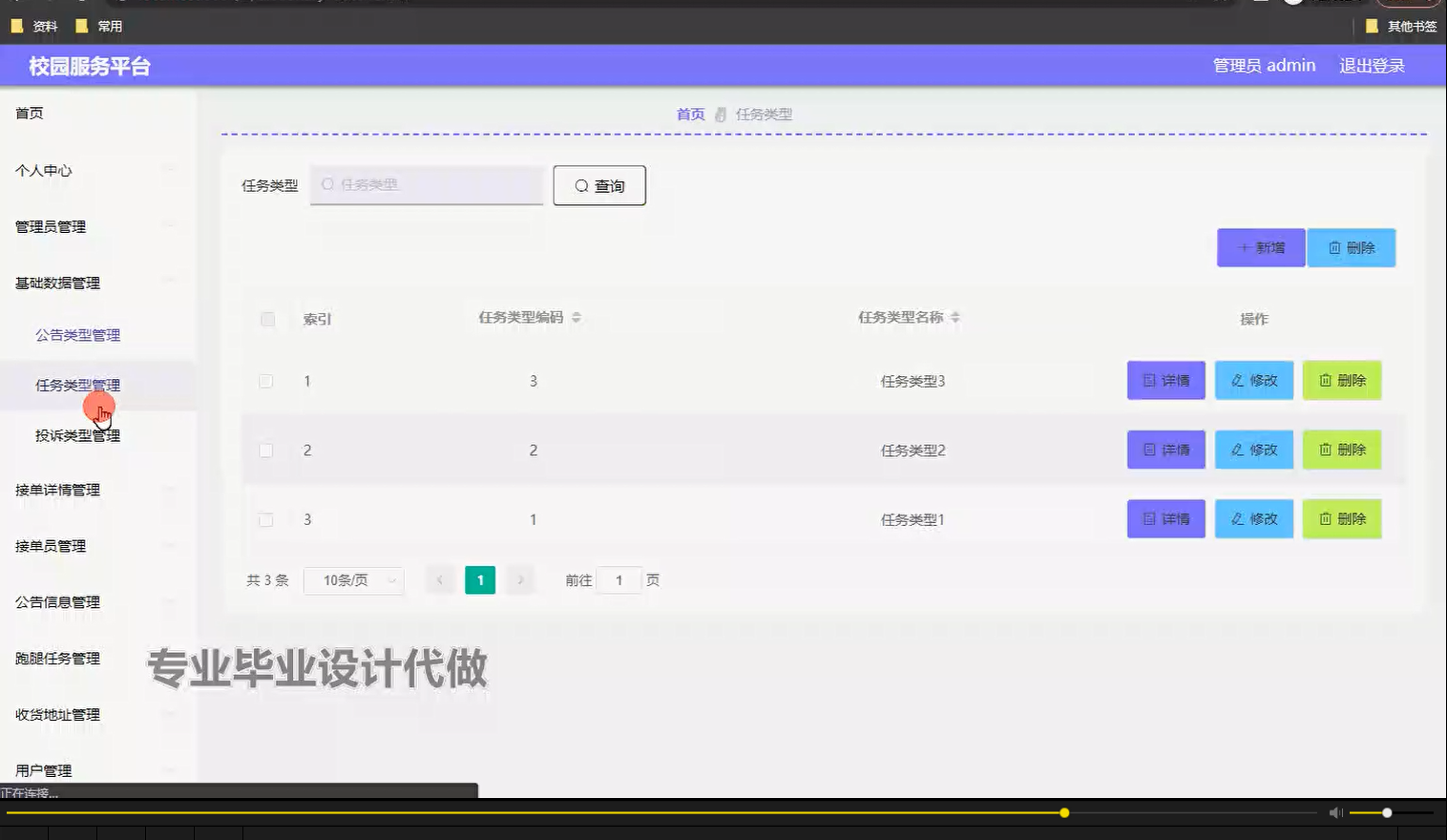Adjust the volume slider handle
Screen dimensions: 1447x840
pos(1387,813)
